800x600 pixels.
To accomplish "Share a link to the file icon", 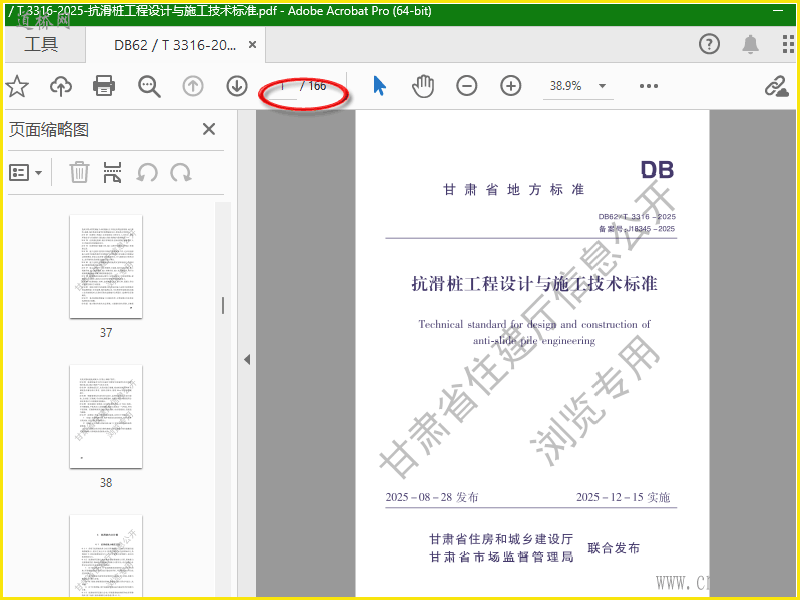I will 777,86.
